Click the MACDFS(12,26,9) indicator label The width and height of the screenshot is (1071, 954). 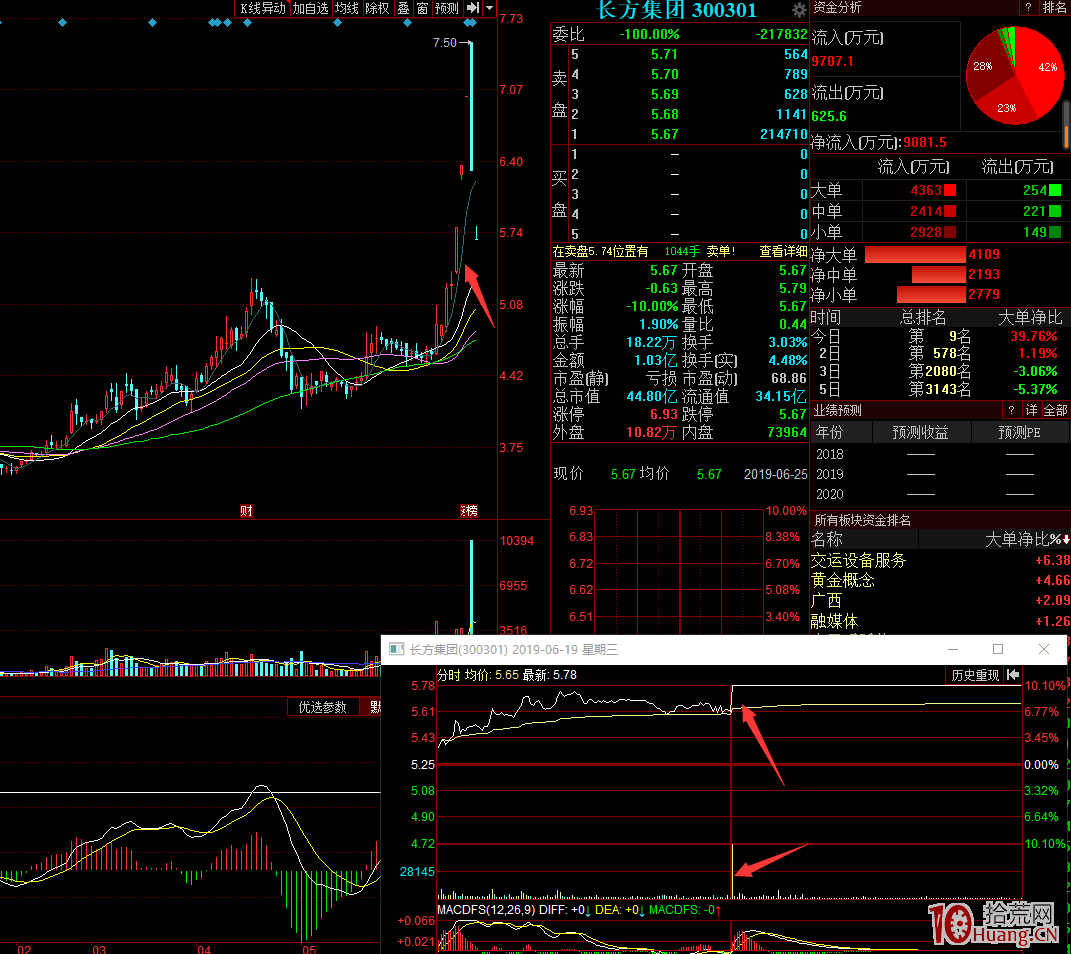pos(486,910)
